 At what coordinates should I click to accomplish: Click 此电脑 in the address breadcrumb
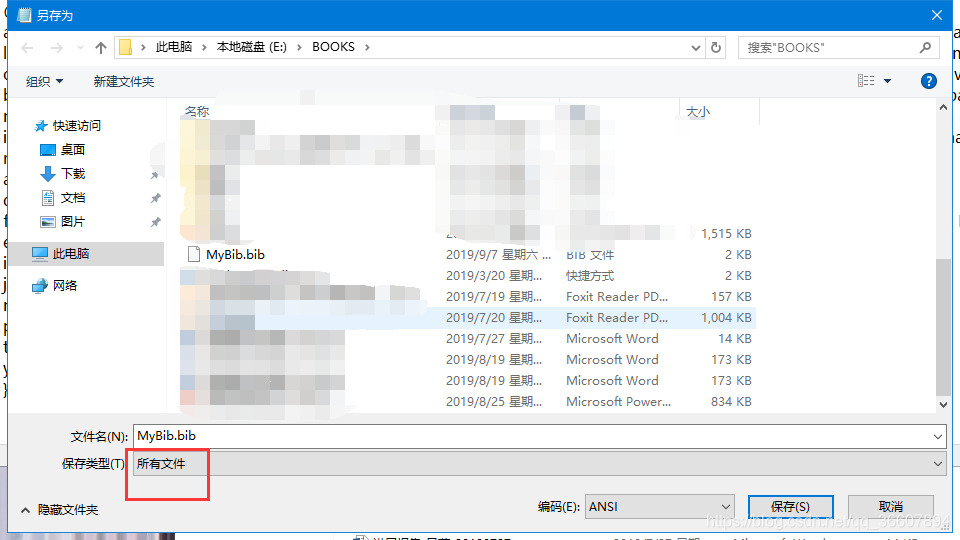coord(174,47)
